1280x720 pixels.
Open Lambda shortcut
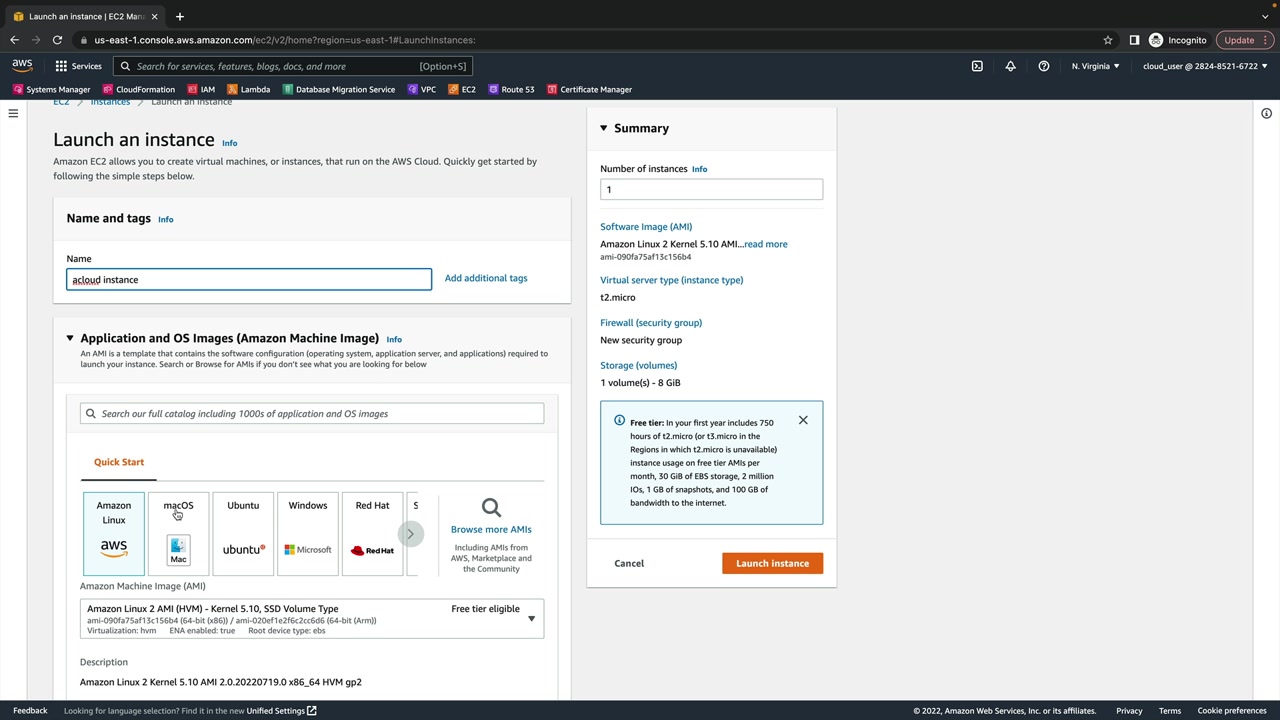click(x=249, y=89)
